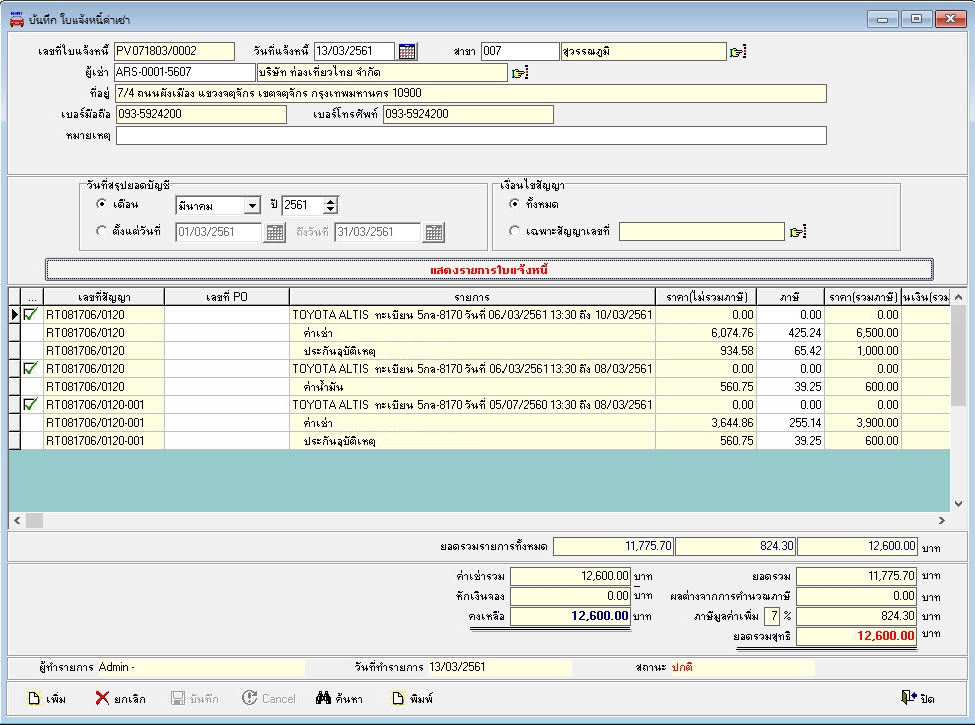Open calendar picker next to invoice date 13/03/2561

click(x=407, y=51)
